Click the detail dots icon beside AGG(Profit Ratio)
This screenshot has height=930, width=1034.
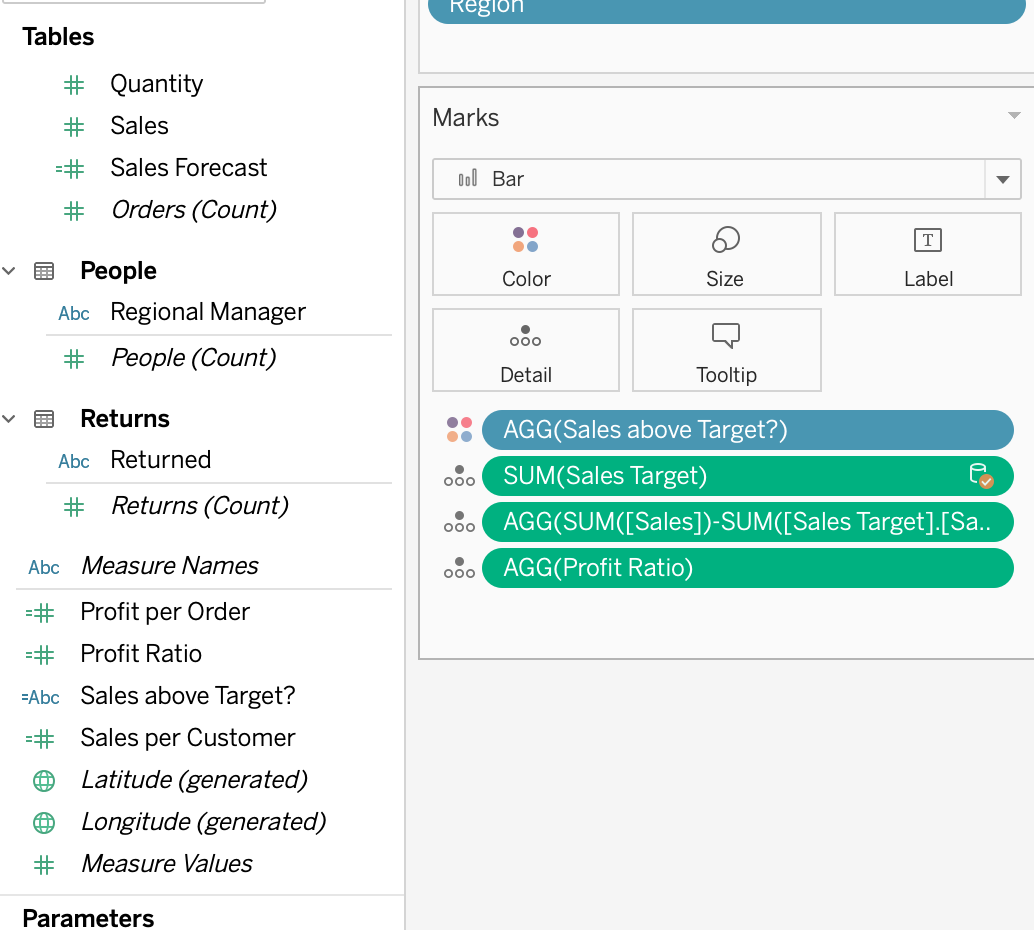coord(459,569)
